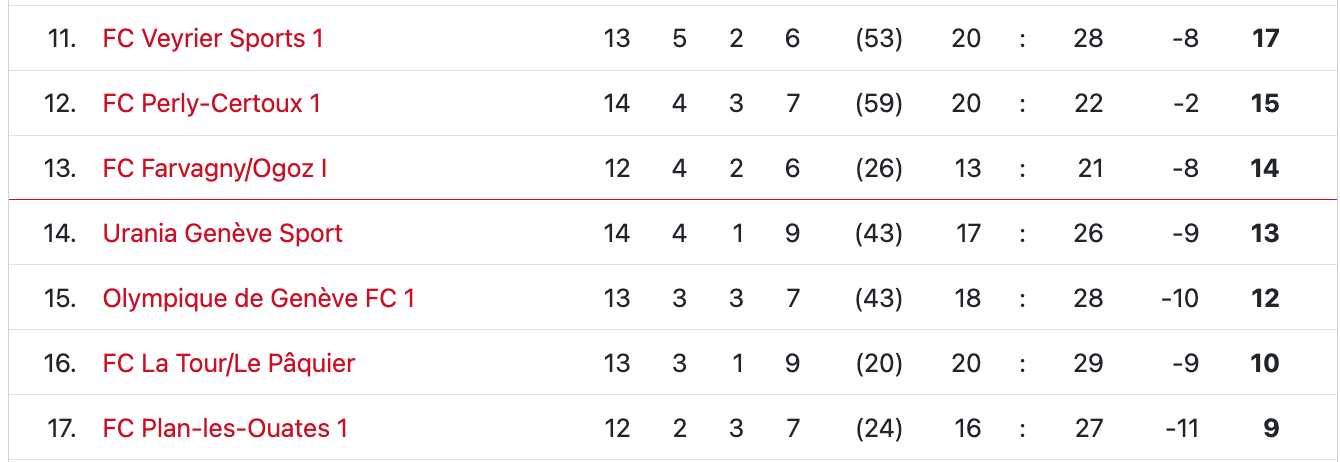Open Urania Genève Sport team page

[x=222, y=233]
